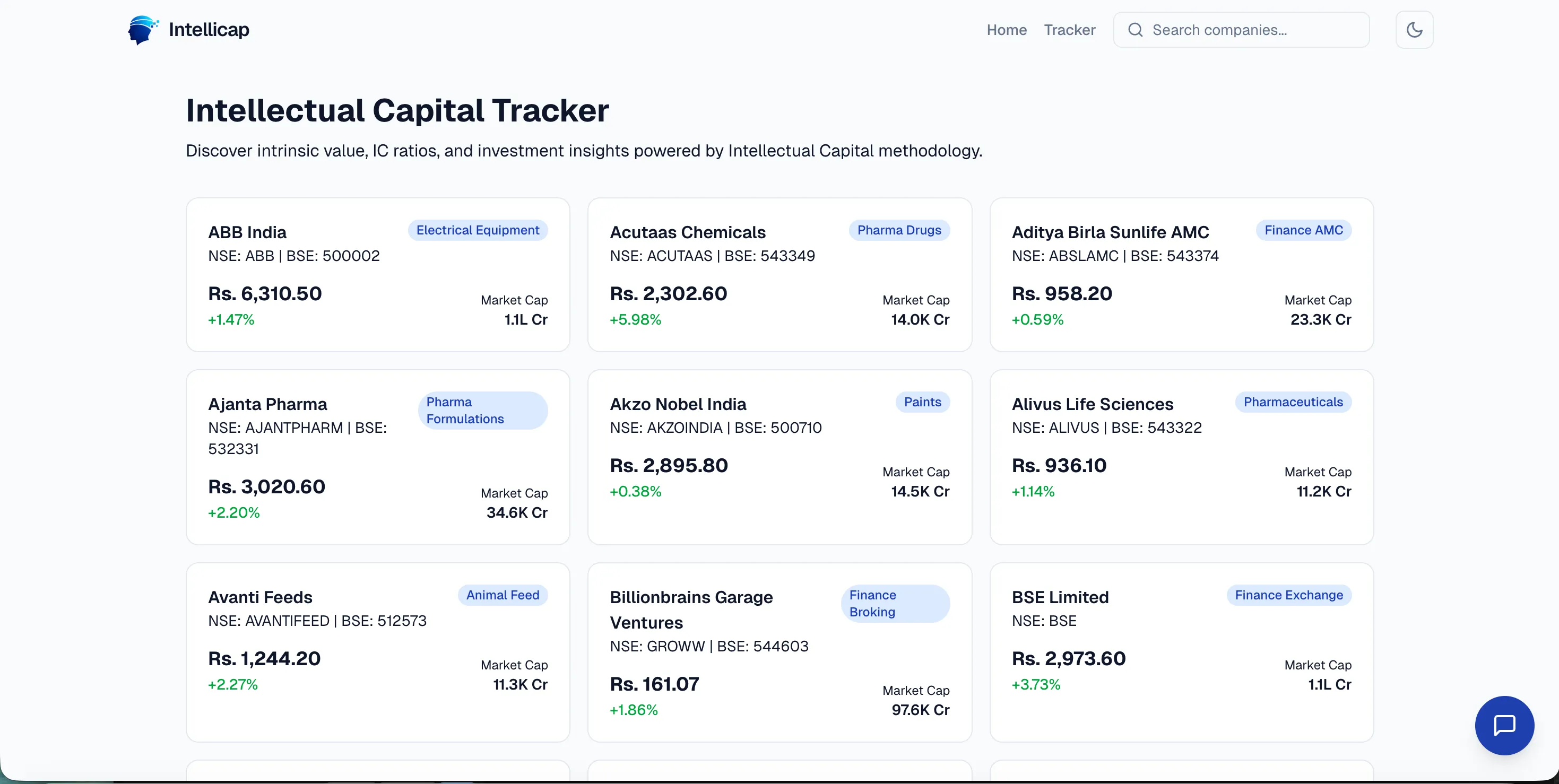View Aditya Birla Sunlife AMC details
The image size is (1559, 784).
1181,275
